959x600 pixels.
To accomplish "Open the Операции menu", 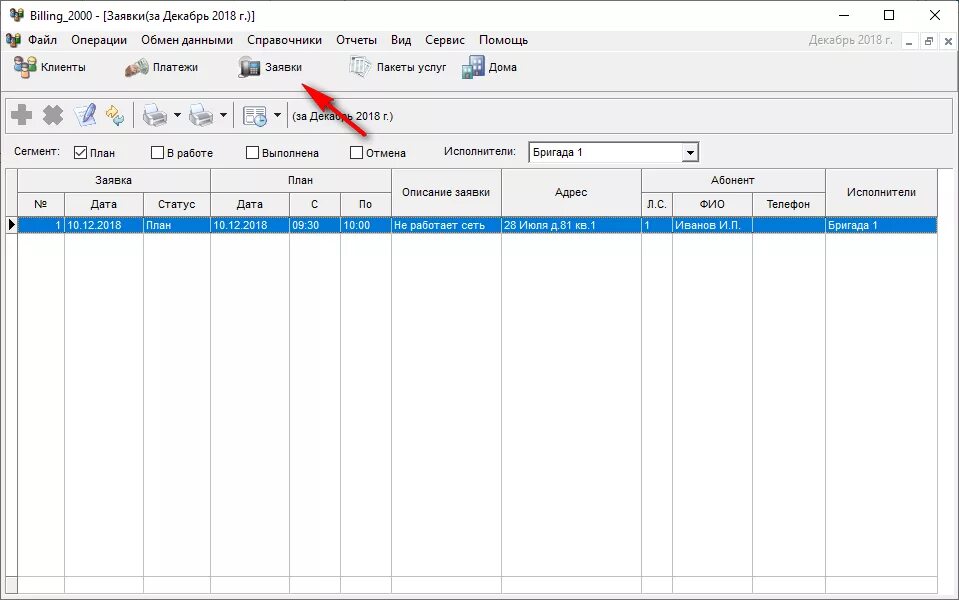I will (x=99, y=40).
